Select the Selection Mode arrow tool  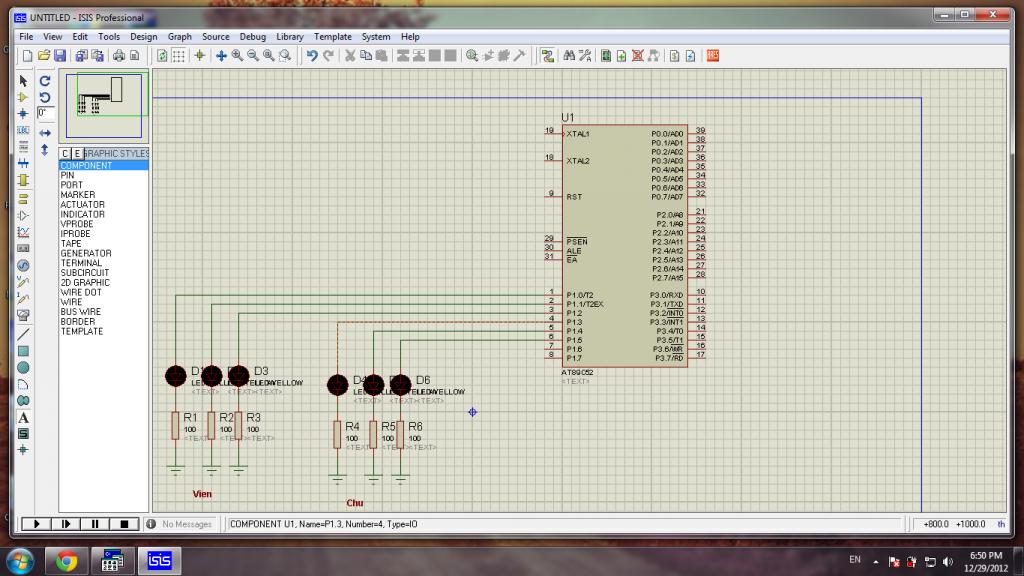coord(24,80)
